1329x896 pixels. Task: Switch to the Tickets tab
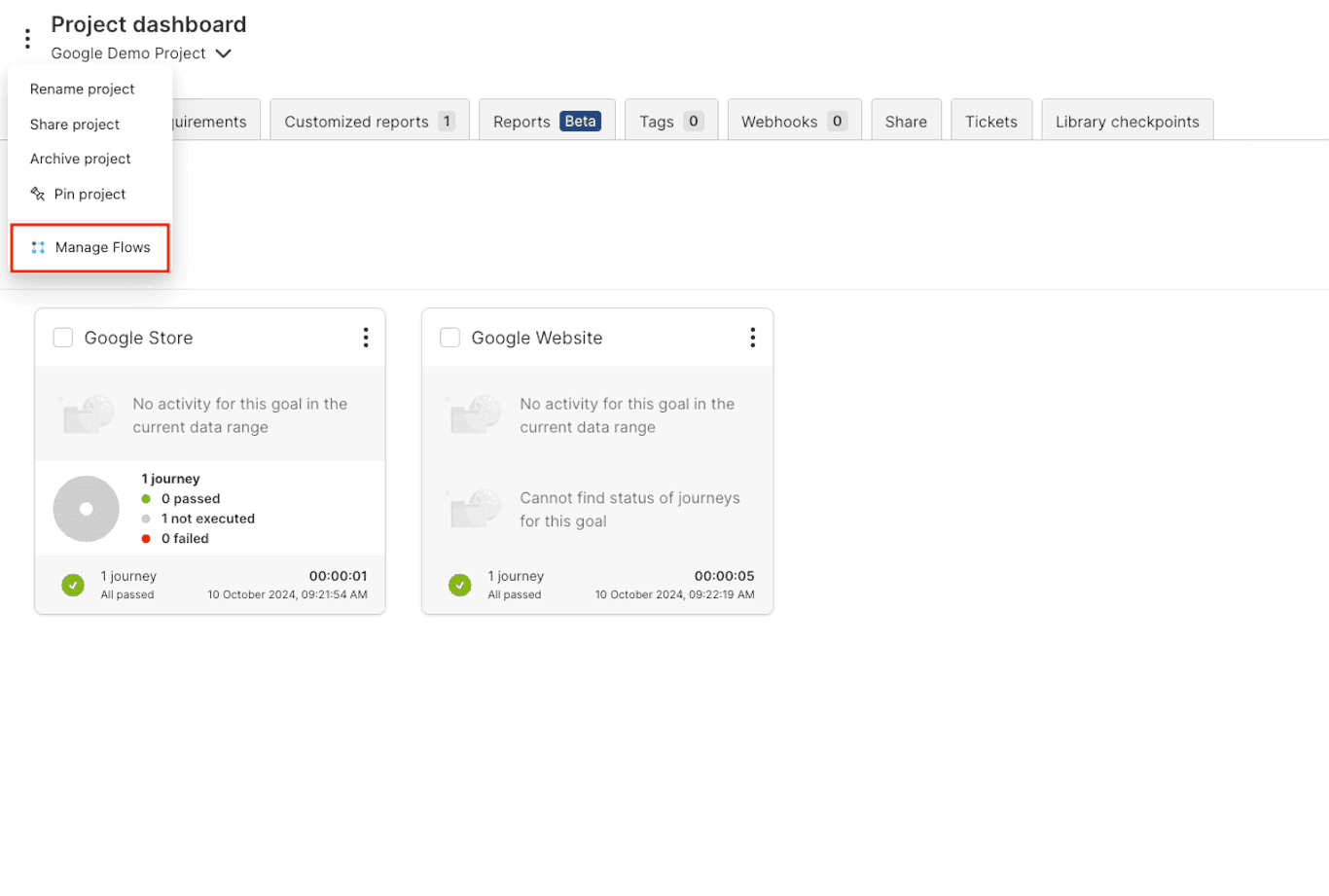tap(991, 122)
